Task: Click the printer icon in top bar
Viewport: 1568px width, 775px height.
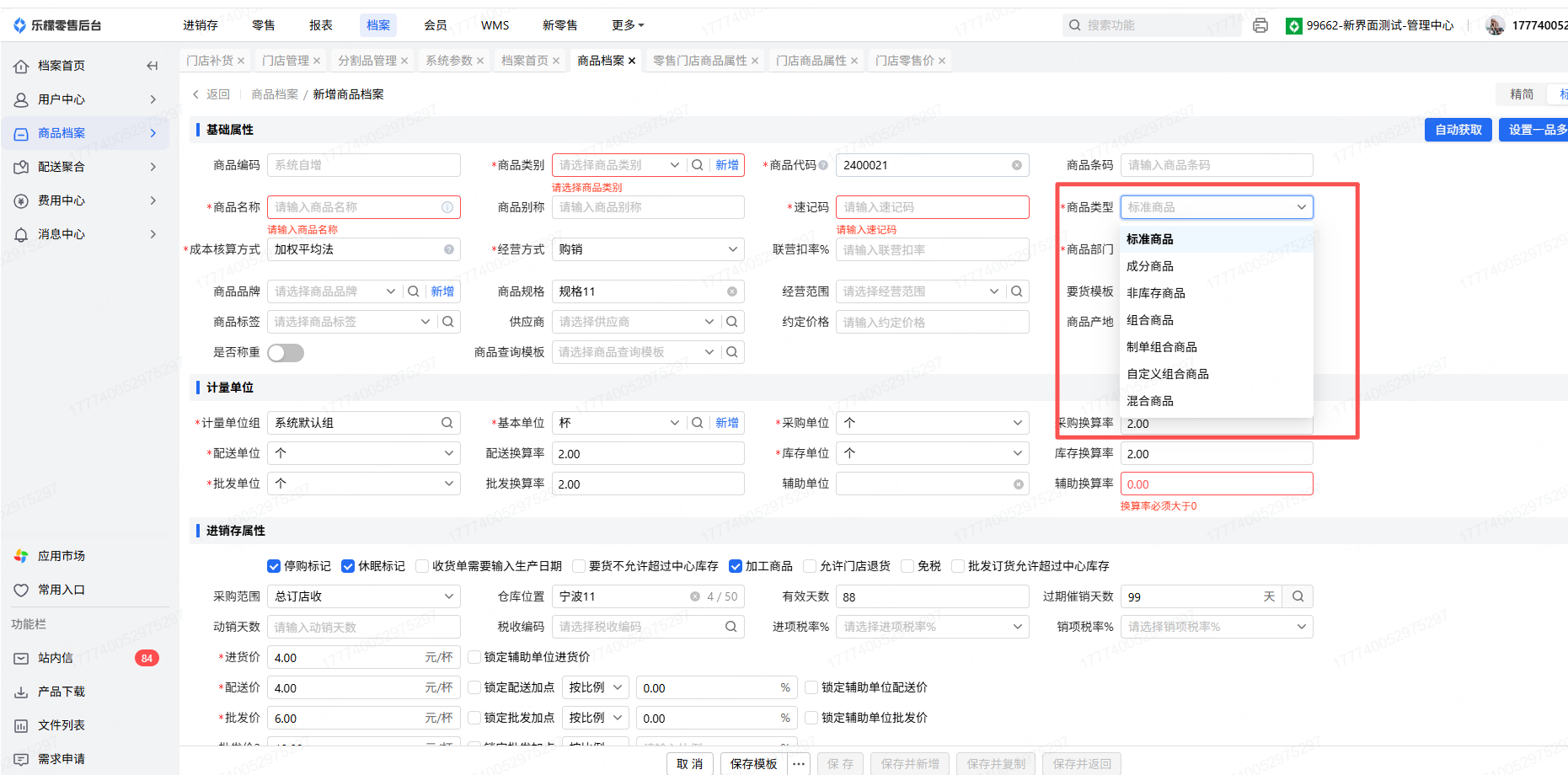Action: 1260,25
